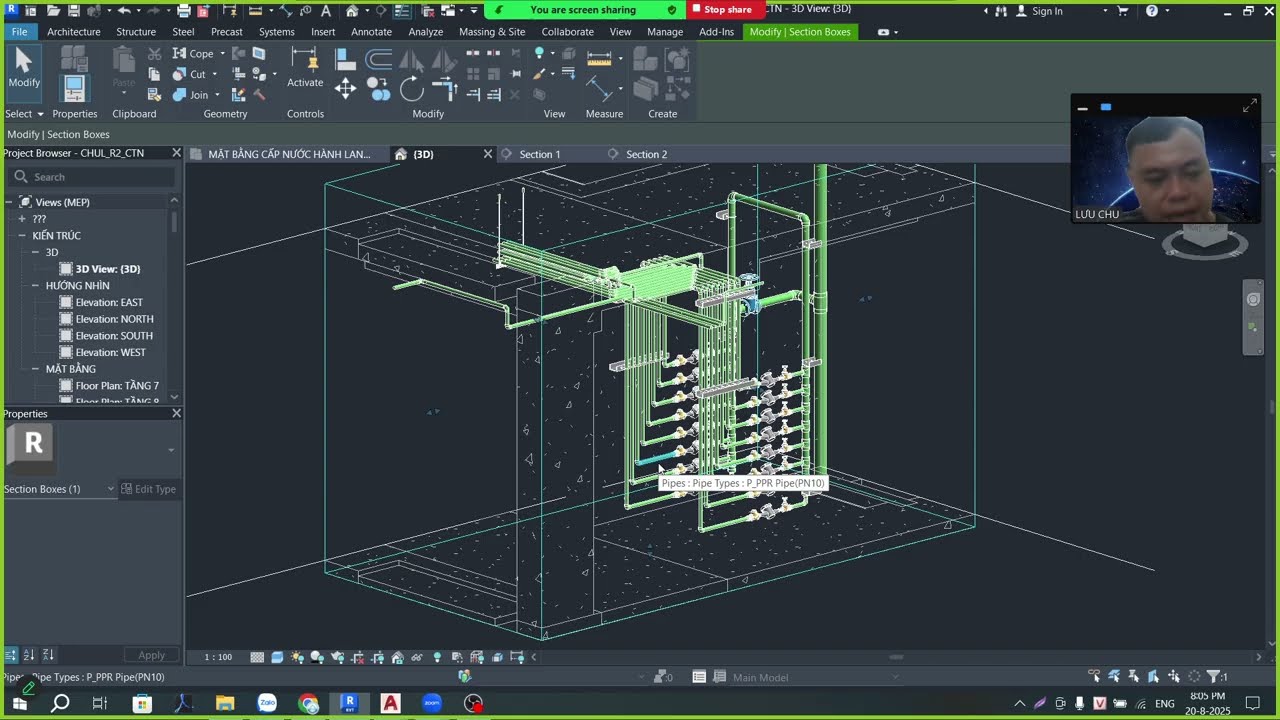Screen dimensions: 1280x720
Task: Toggle Sun Path in view control bar
Action: (x=297, y=657)
